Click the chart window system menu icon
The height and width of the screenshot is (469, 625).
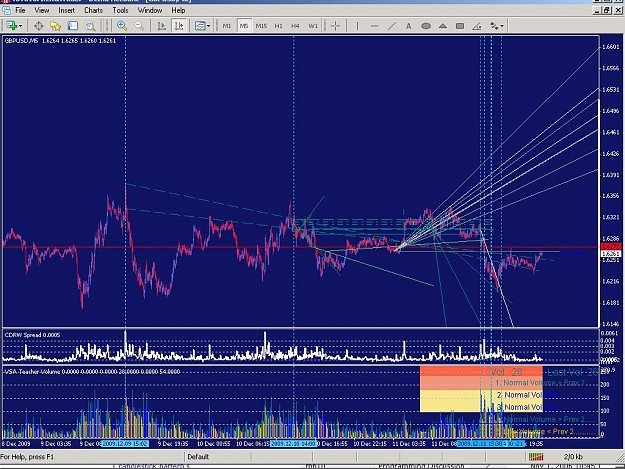[6, 10]
